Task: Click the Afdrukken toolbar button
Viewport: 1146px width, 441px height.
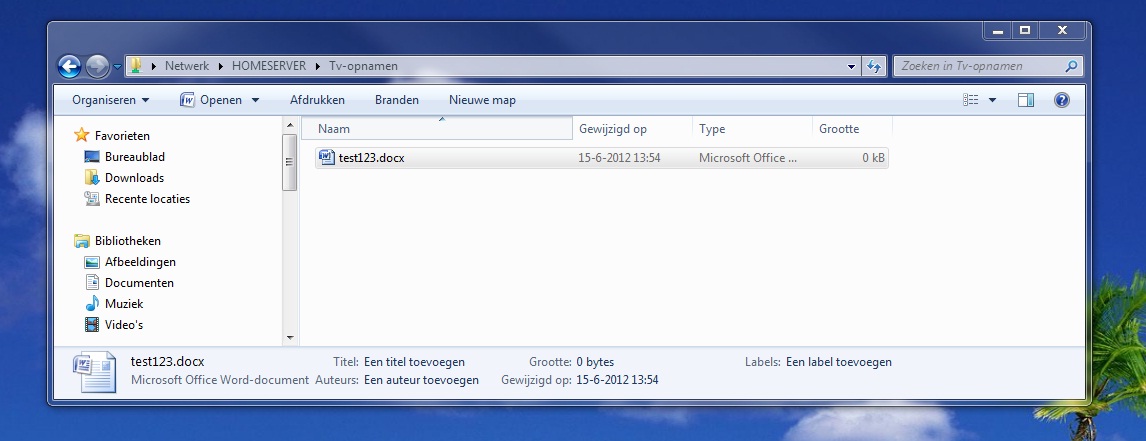Action: (317, 100)
